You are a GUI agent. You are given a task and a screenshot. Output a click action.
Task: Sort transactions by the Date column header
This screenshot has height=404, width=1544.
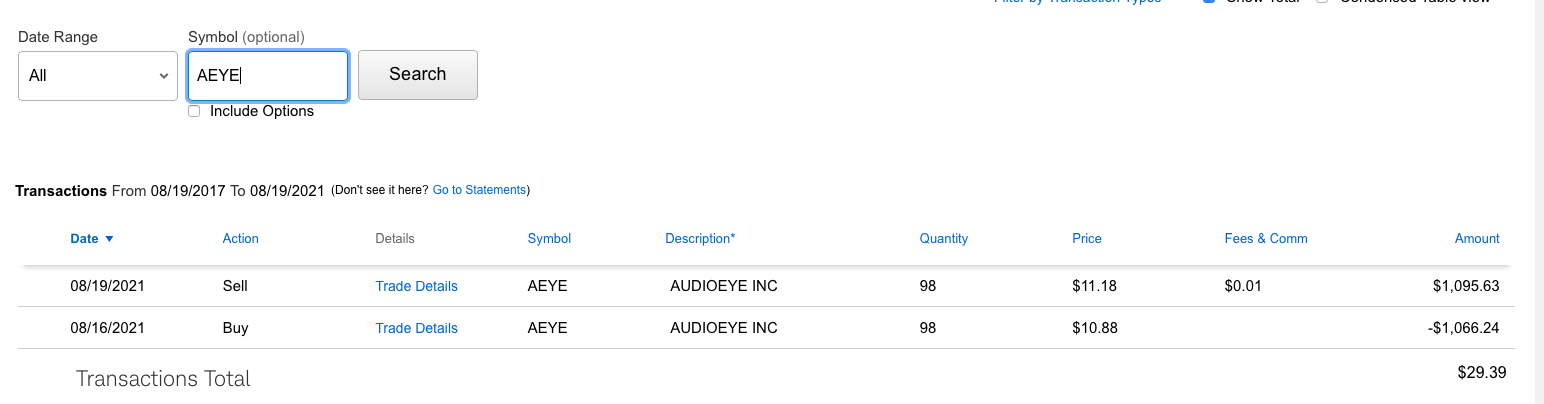point(84,239)
